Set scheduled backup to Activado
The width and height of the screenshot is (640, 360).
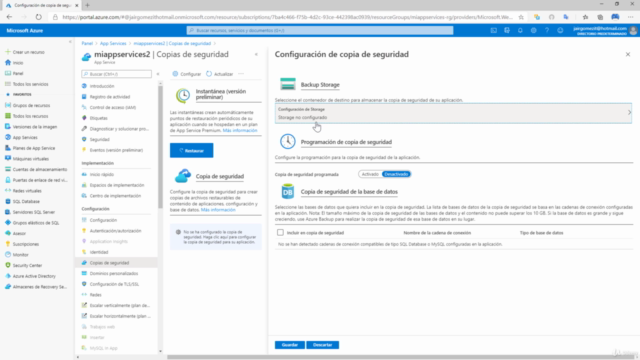click(370, 174)
